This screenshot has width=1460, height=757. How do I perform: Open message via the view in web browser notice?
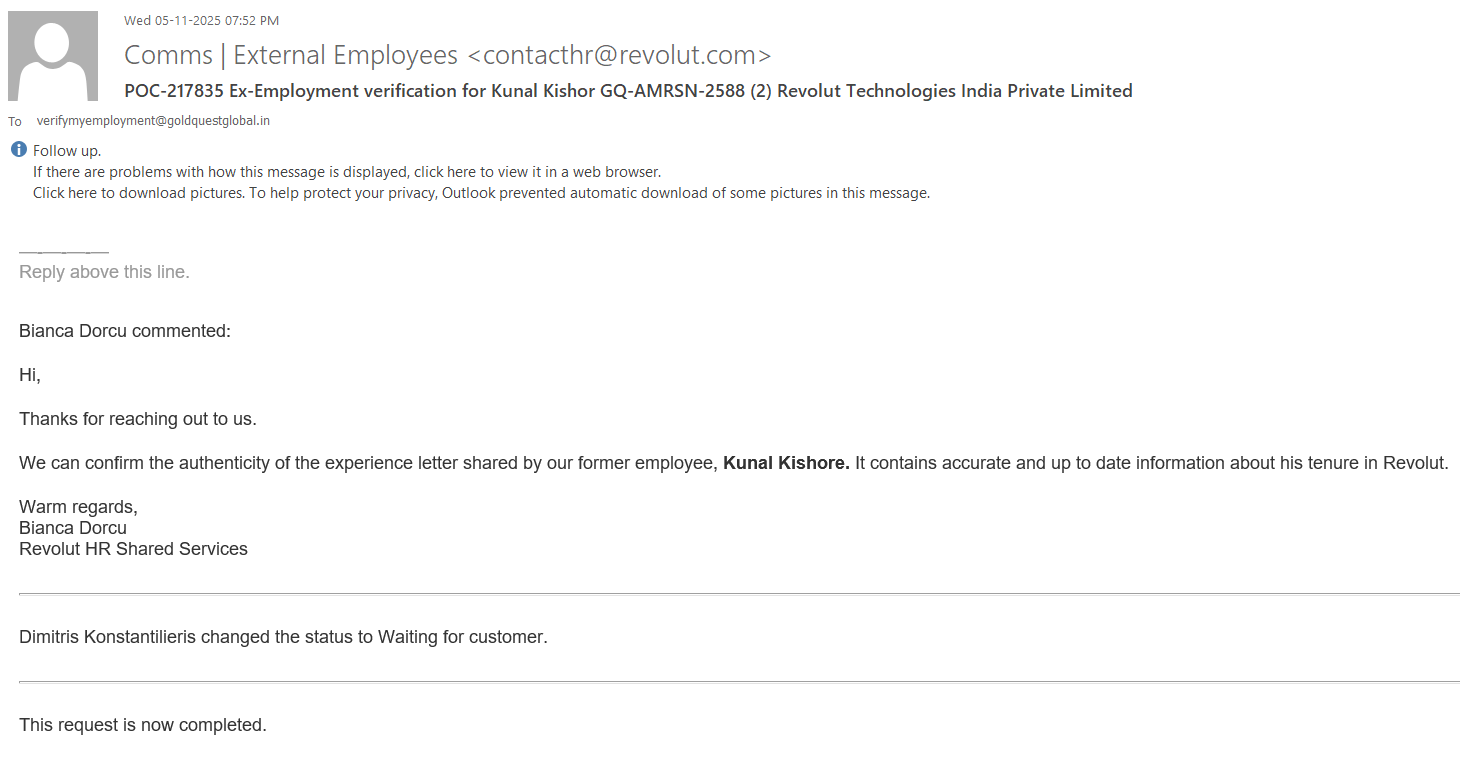coord(347,172)
